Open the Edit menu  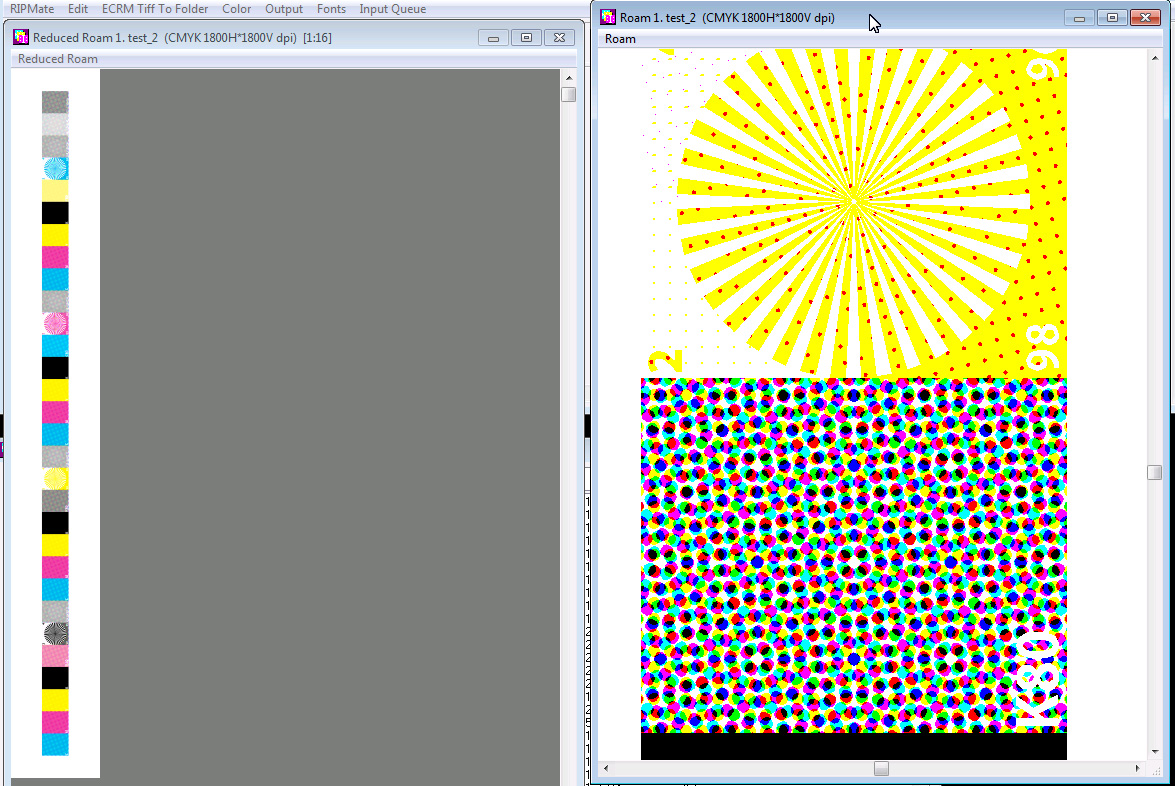pos(77,9)
